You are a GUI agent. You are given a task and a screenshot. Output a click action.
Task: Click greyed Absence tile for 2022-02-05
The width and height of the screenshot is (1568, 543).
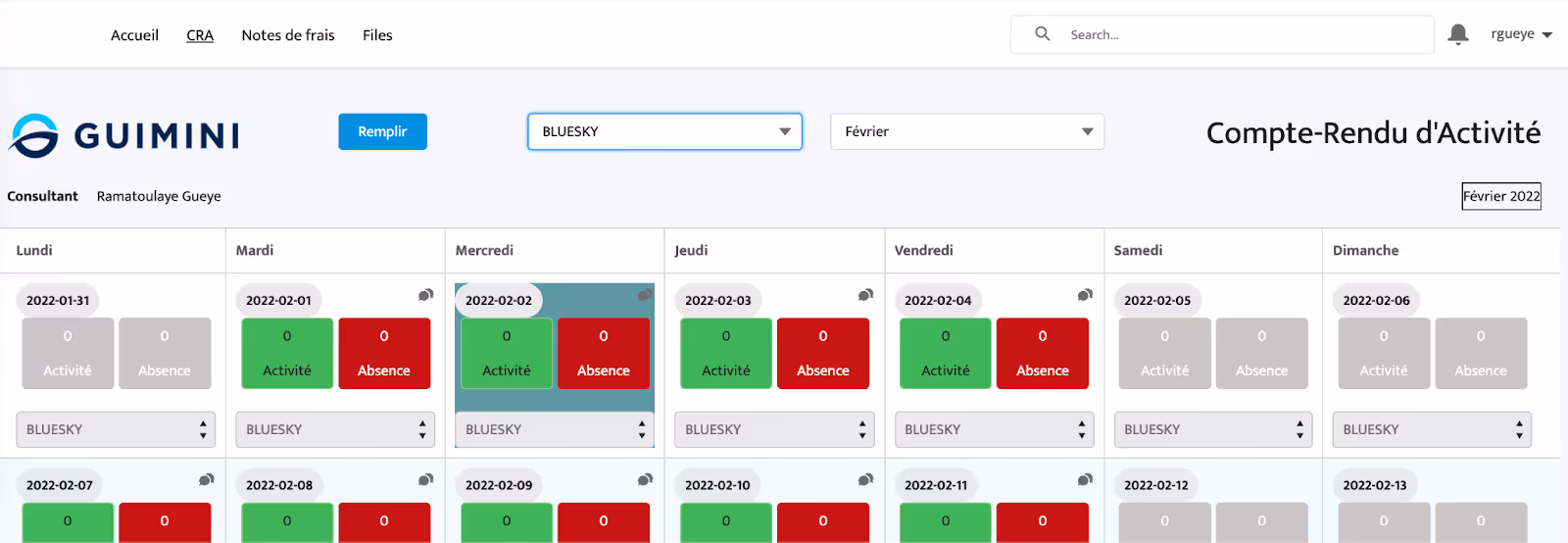pos(1262,353)
